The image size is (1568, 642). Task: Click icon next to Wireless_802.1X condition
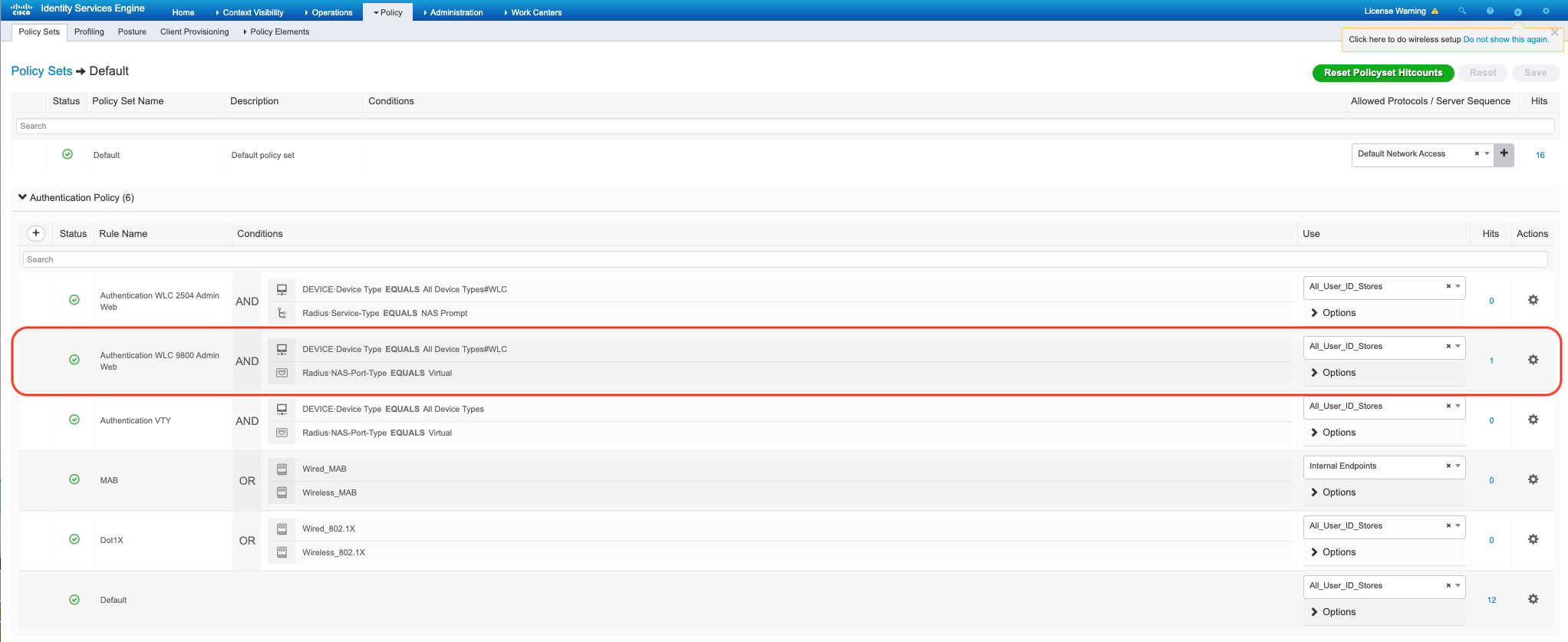282,552
